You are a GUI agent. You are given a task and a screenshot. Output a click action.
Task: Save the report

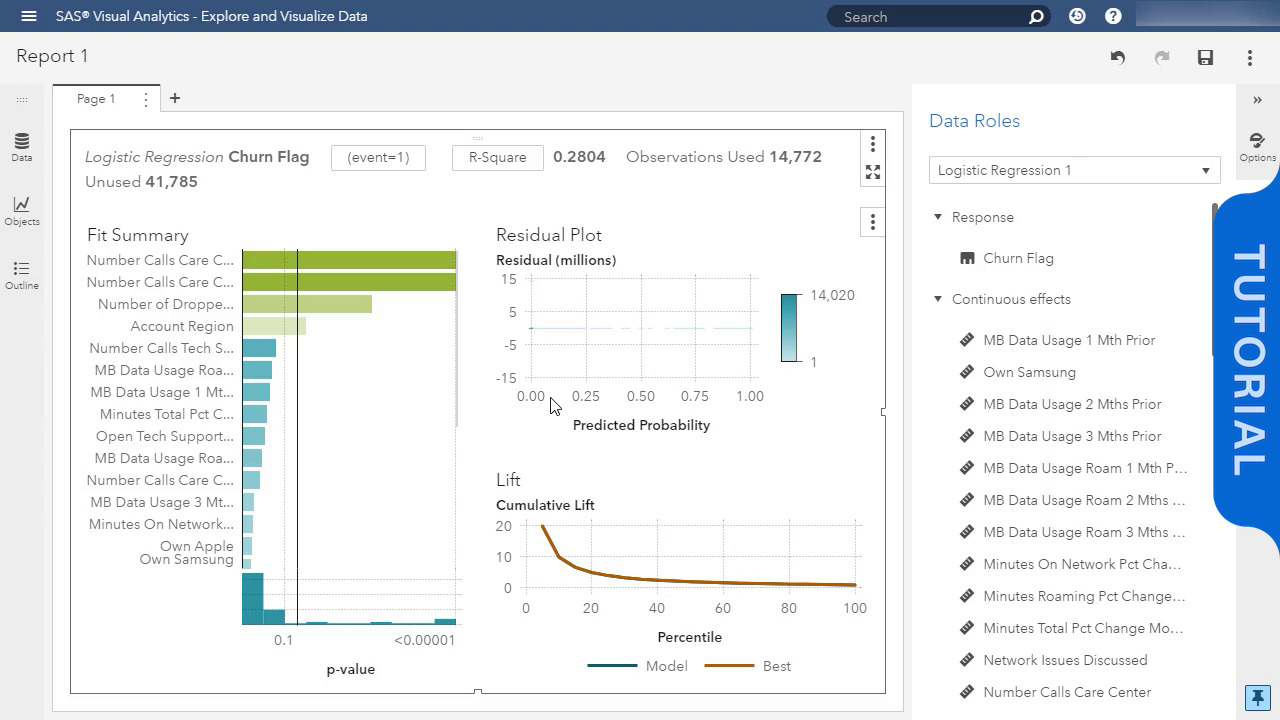pyautogui.click(x=1205, y=58)
